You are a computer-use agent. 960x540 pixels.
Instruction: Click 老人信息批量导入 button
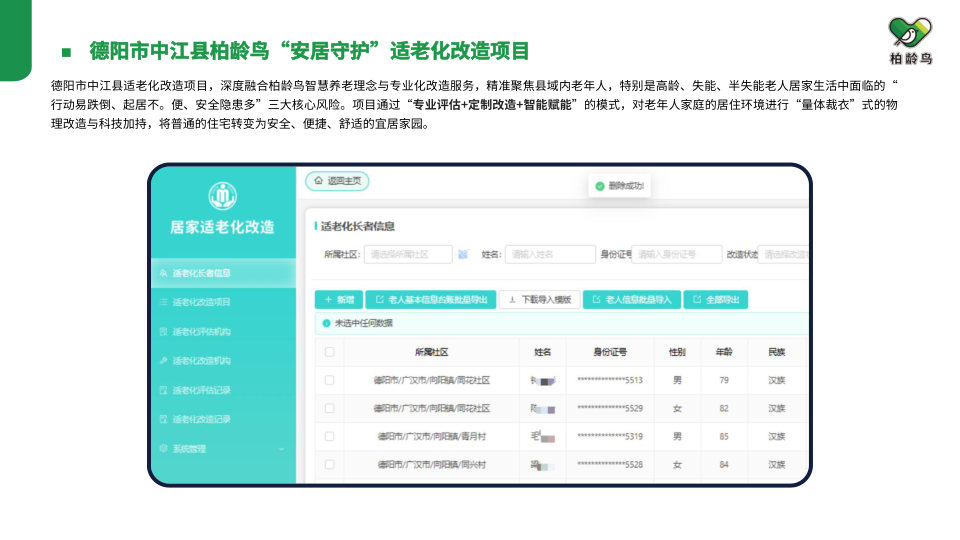point(632,299)
